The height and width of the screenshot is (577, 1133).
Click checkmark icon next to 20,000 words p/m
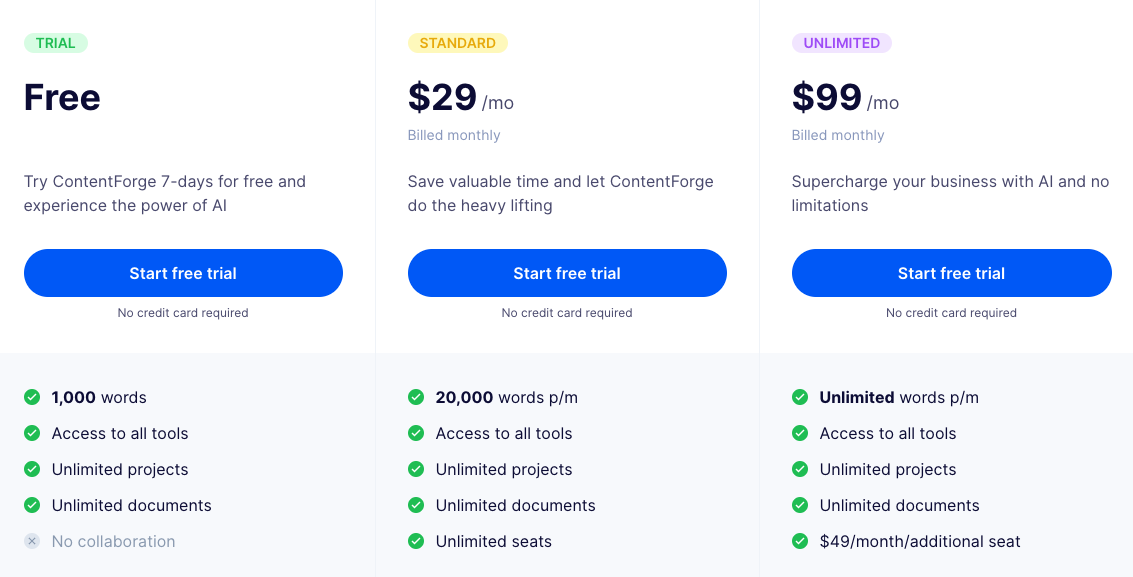[416, 397]
